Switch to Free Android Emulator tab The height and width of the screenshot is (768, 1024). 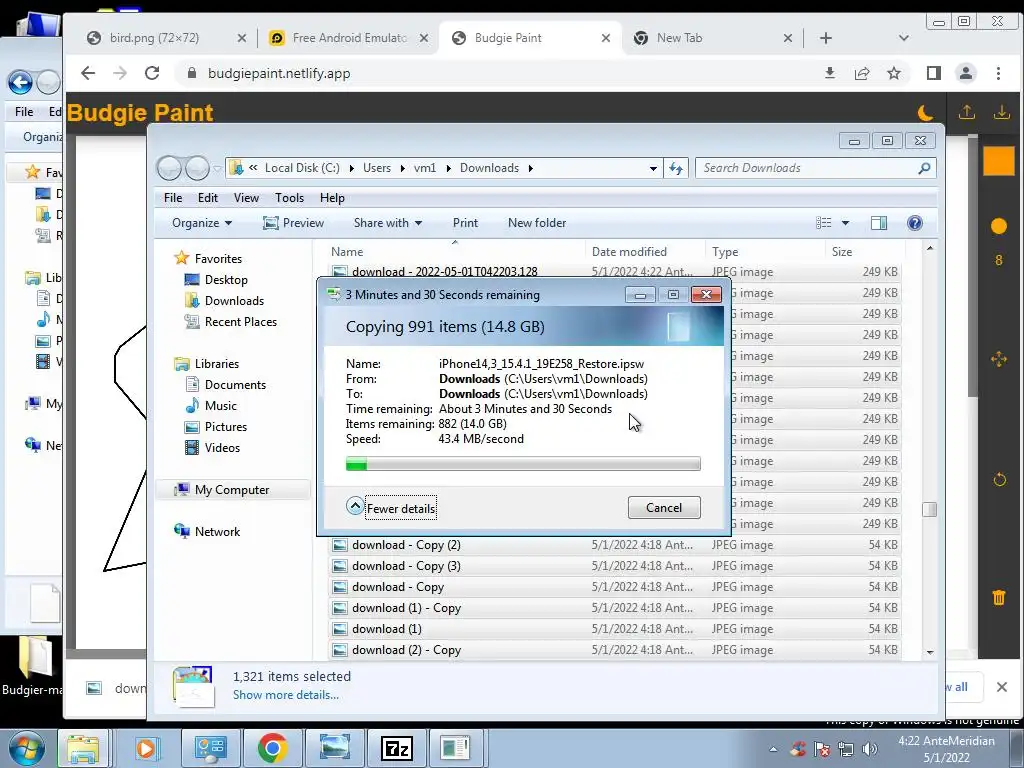[x=349, y=38]
